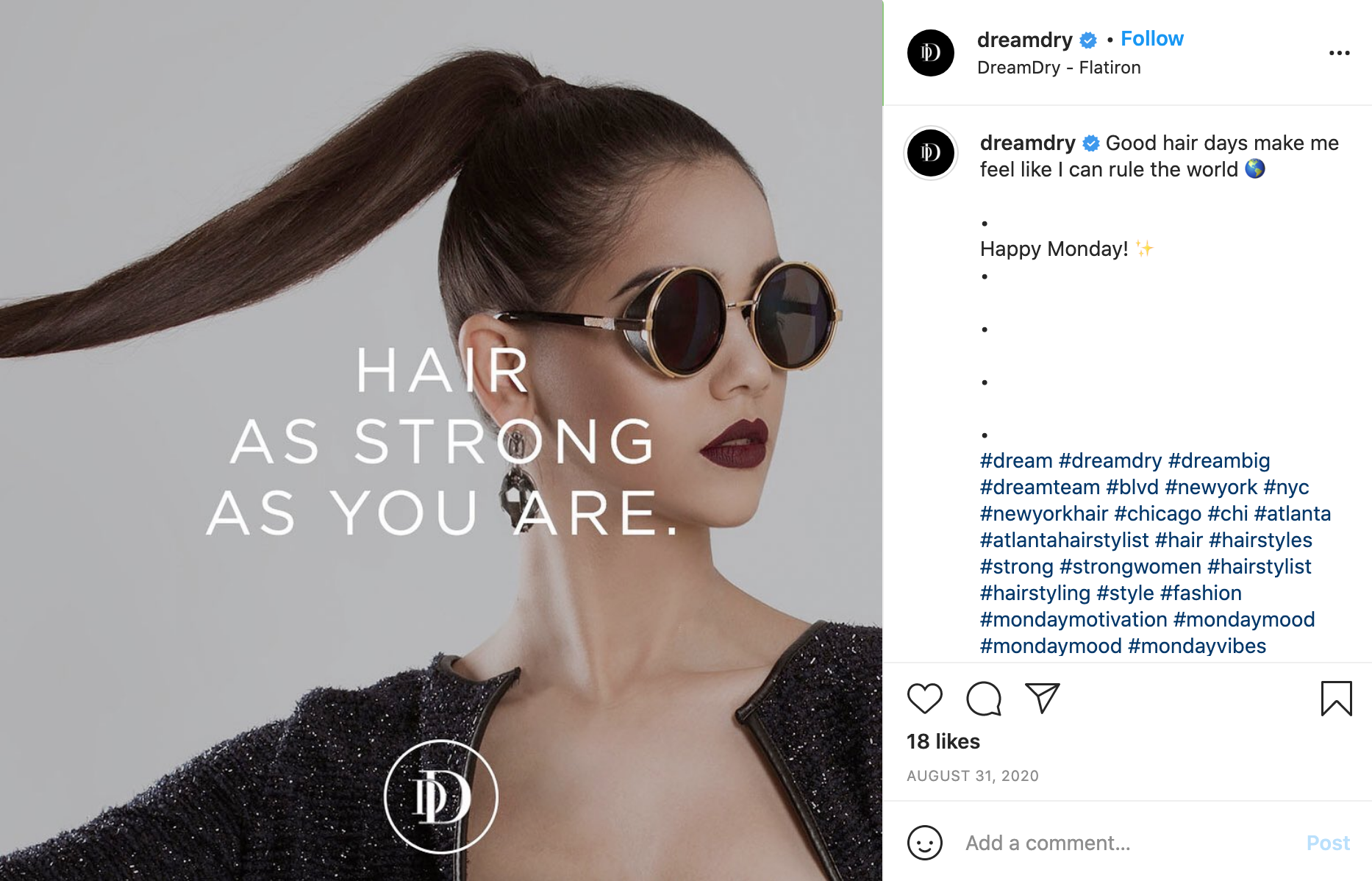View the 18 likes list
1372x881 pixels.
[943, 741]
